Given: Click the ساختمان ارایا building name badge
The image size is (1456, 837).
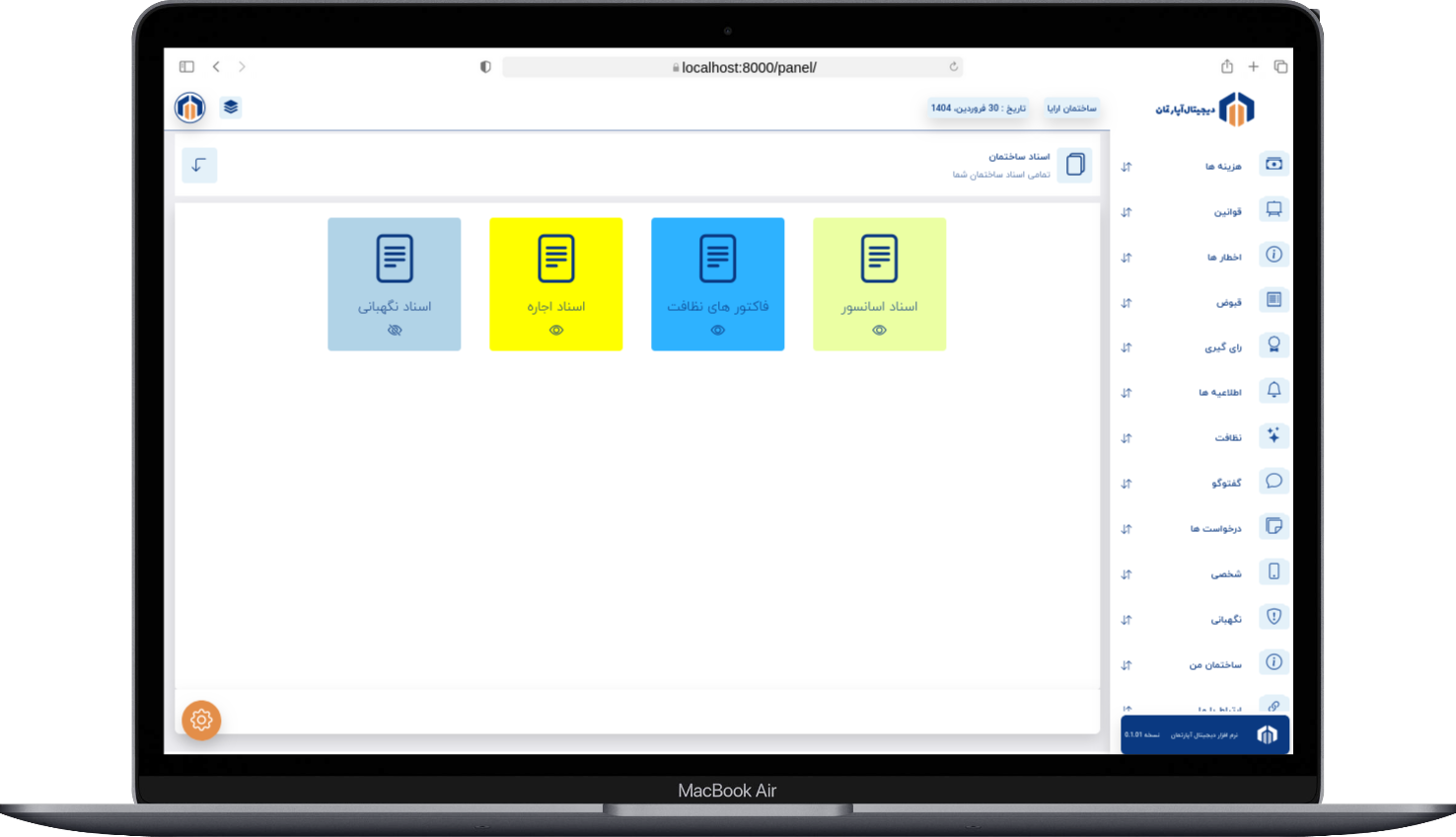Looking at the screenshot, I should tap(1071, 109).
